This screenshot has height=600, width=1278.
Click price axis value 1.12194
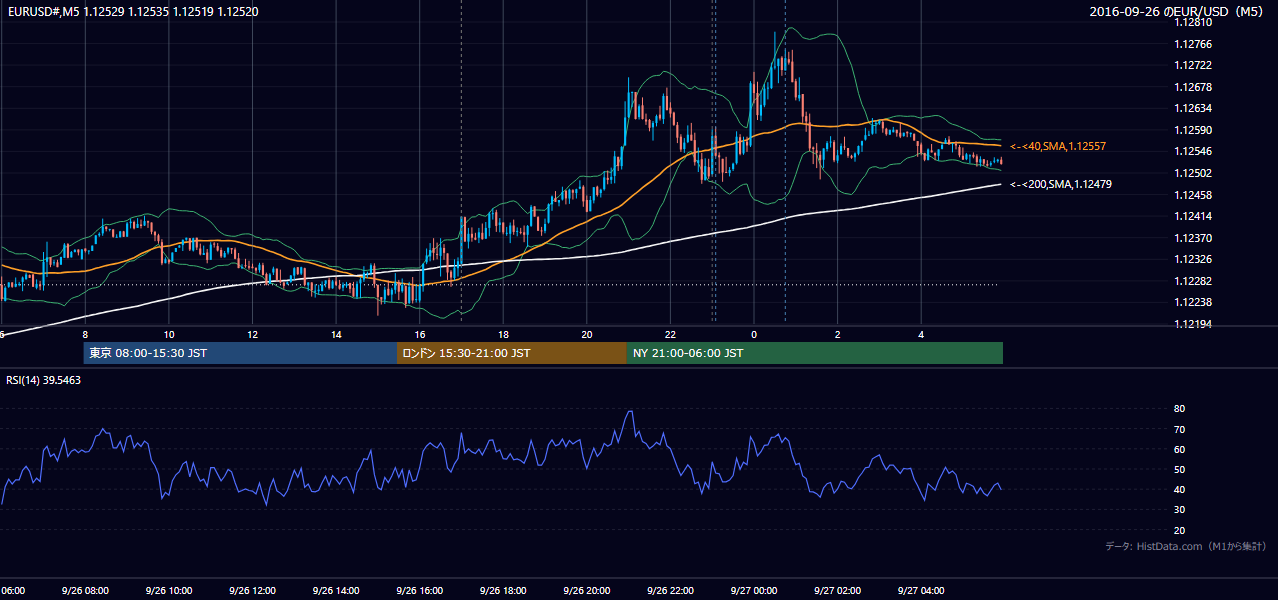click(x=1195, y=324)
